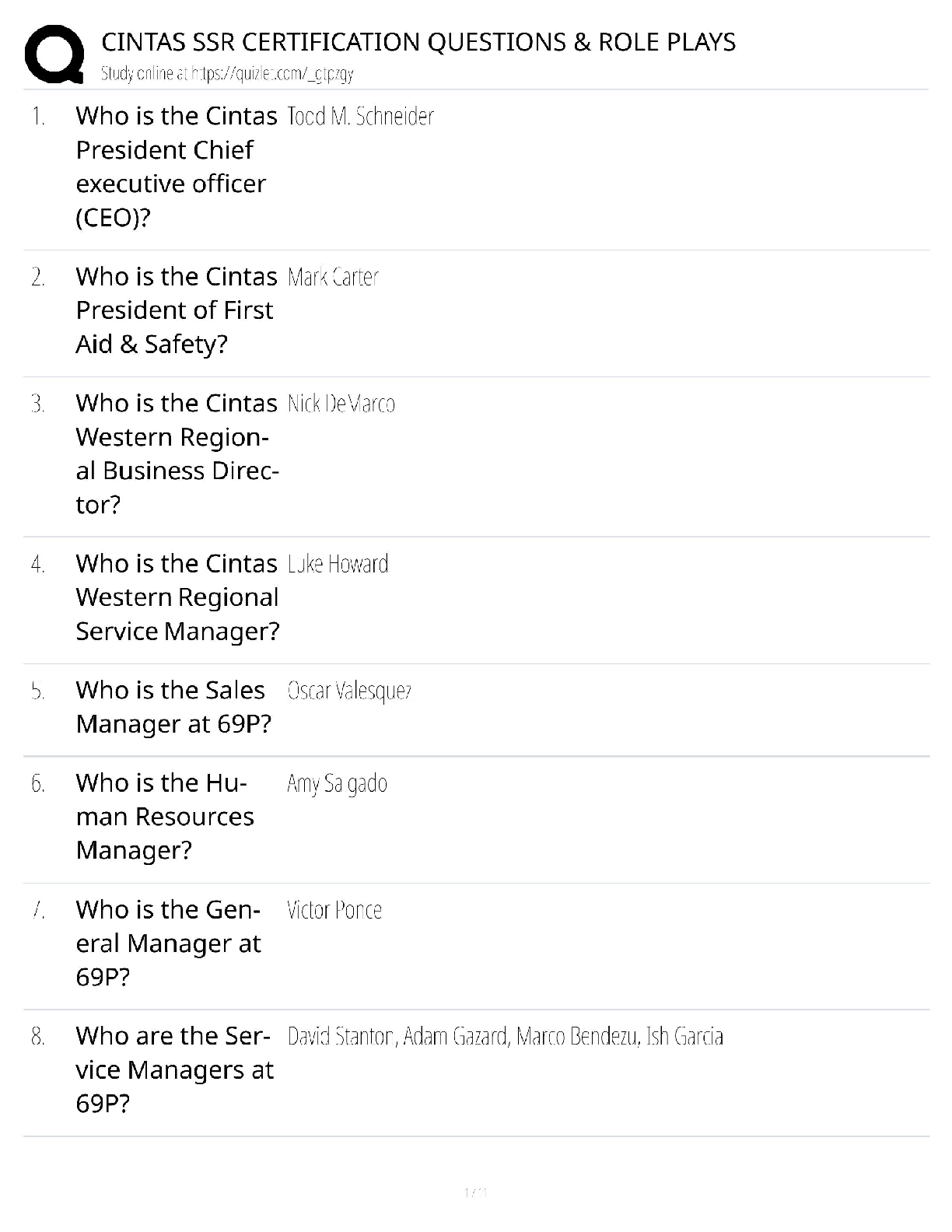Select the Service Managers at 69P question
Image resolution: width=952 pixels, height=1232 pixels.
coord(174,1070)
